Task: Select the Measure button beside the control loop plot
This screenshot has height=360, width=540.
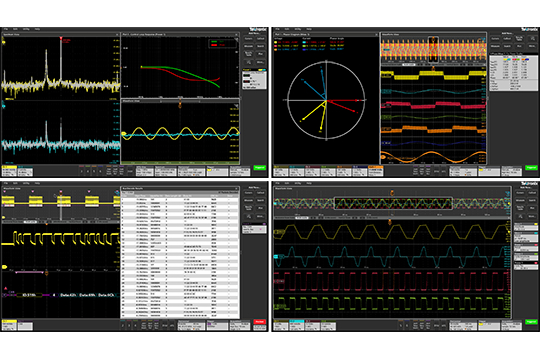Action: (248, 46)
